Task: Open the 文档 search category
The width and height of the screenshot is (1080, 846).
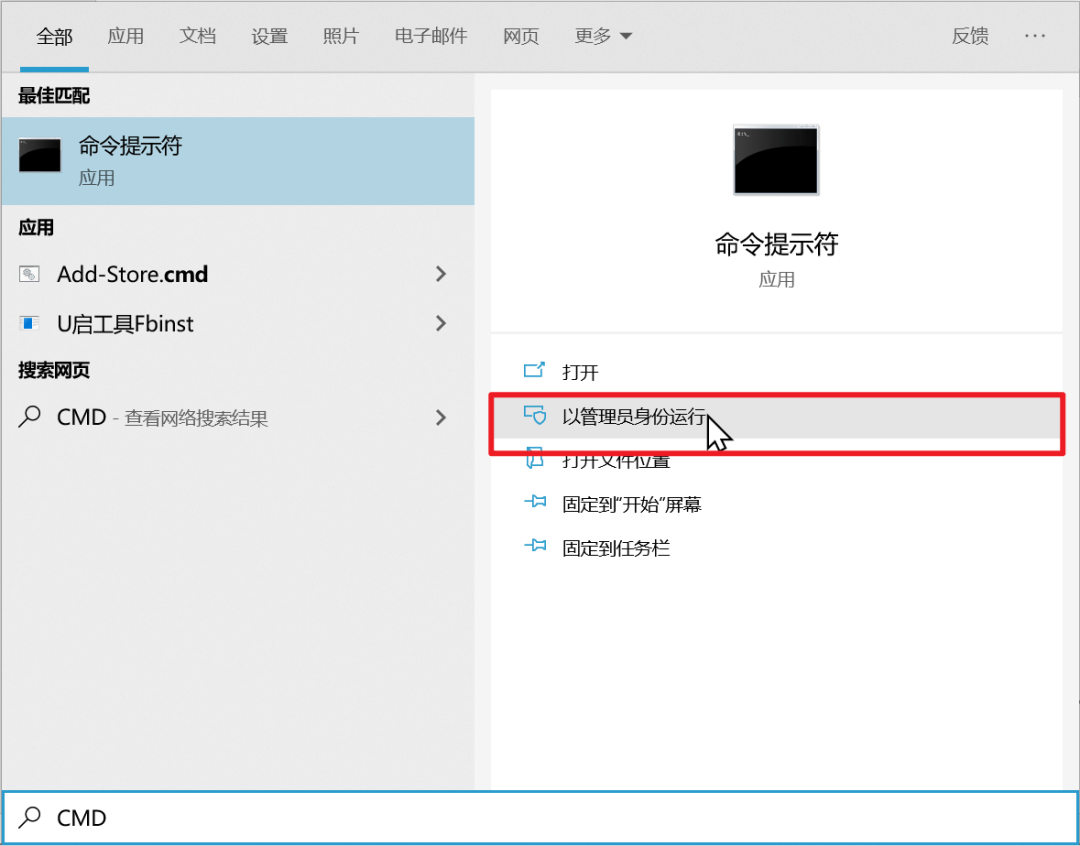Action: (197, 35)
